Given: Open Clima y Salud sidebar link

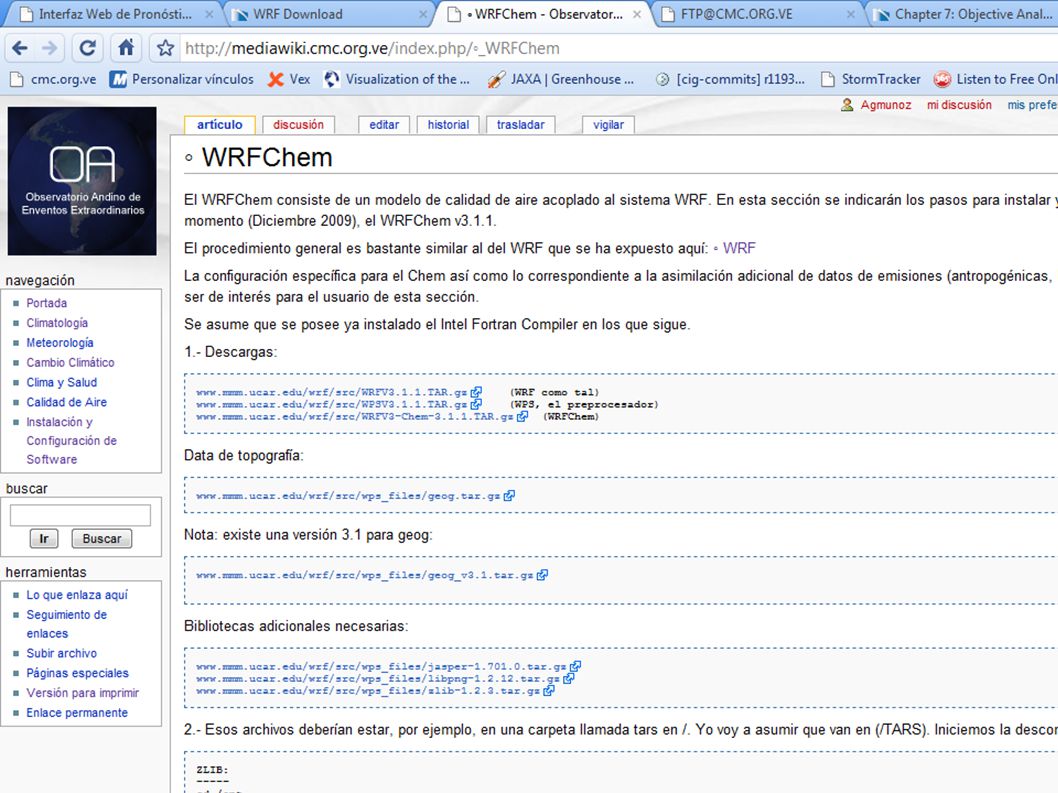Looking at the screenshot, I should pyautogui.click(x=61, y=382).
